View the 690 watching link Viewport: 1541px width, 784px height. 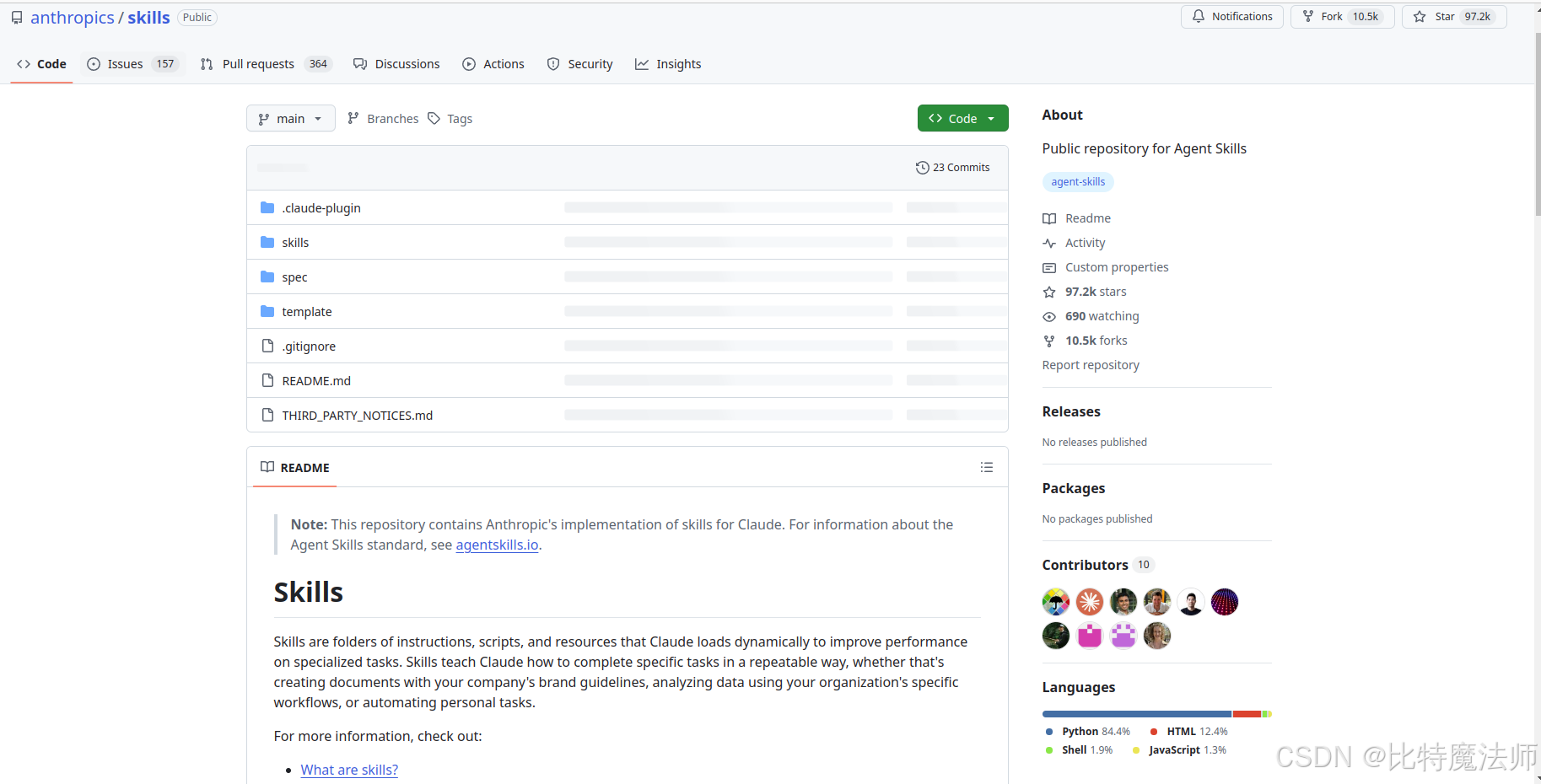pos(1102,316)
